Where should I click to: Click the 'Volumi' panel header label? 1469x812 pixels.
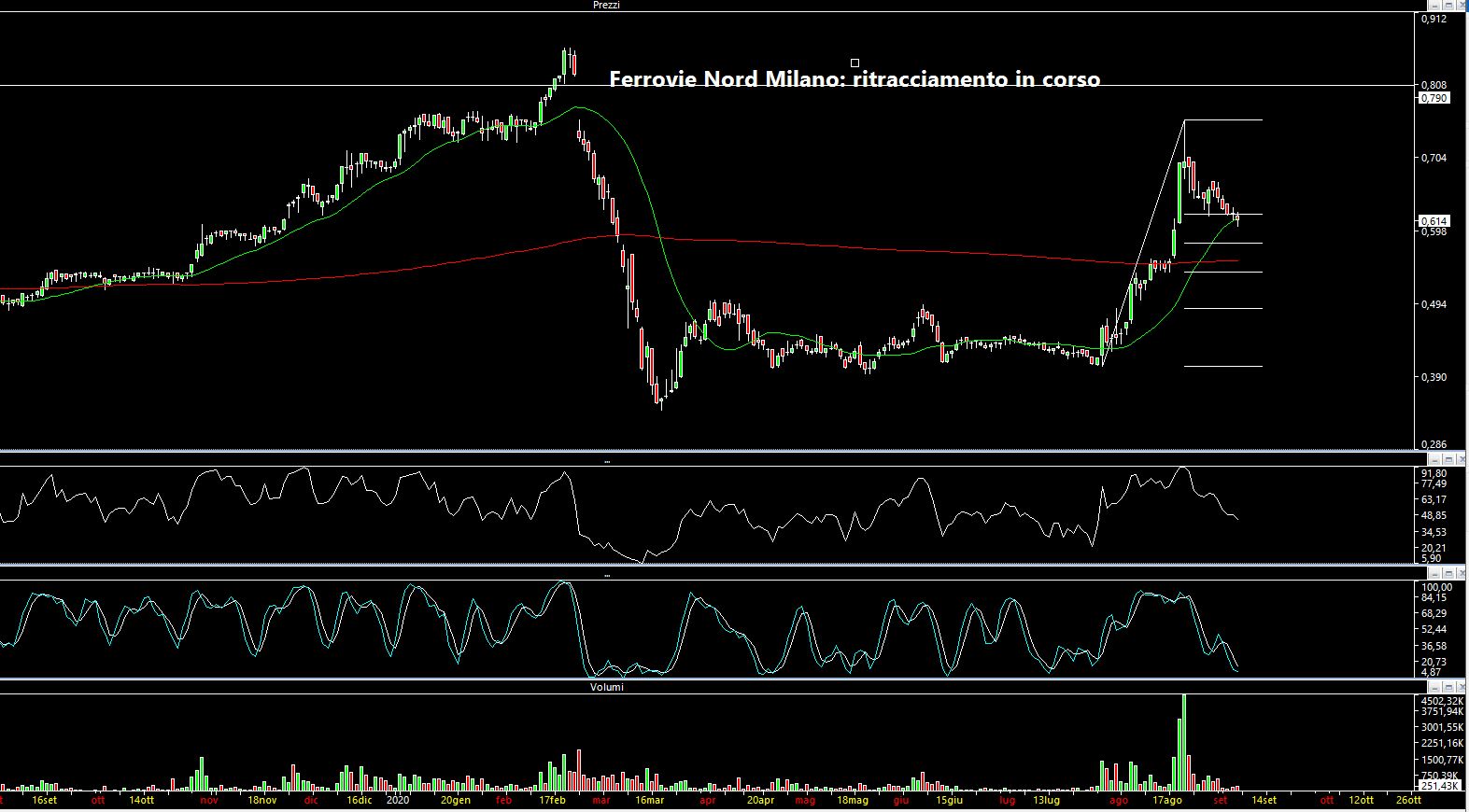point(606,687)
